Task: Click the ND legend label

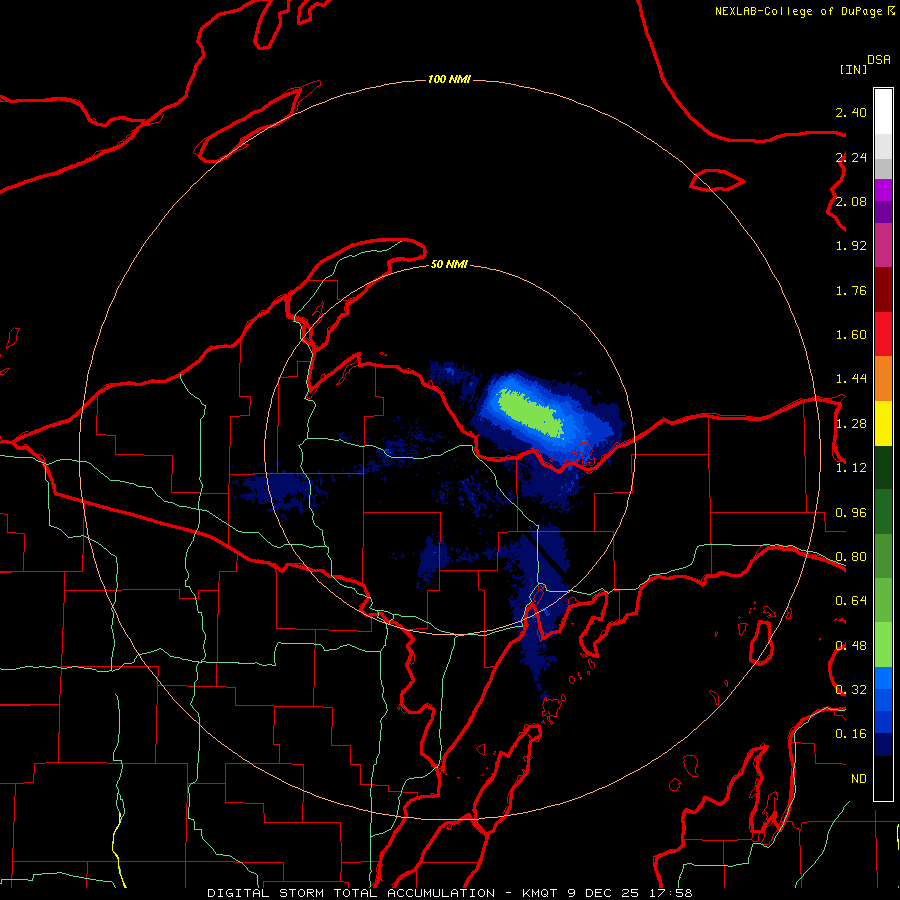Action: [x=859, y=779]
